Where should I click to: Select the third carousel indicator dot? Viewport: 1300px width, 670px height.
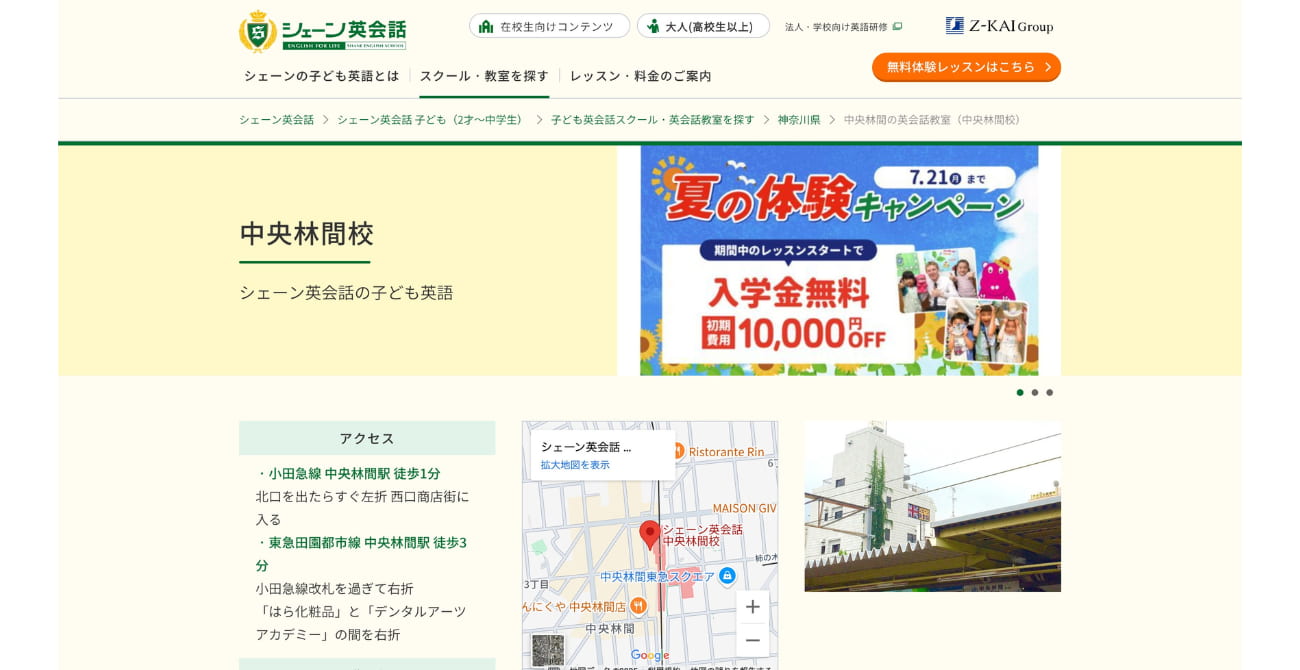pyautogui.click(x=1050, y=393)
